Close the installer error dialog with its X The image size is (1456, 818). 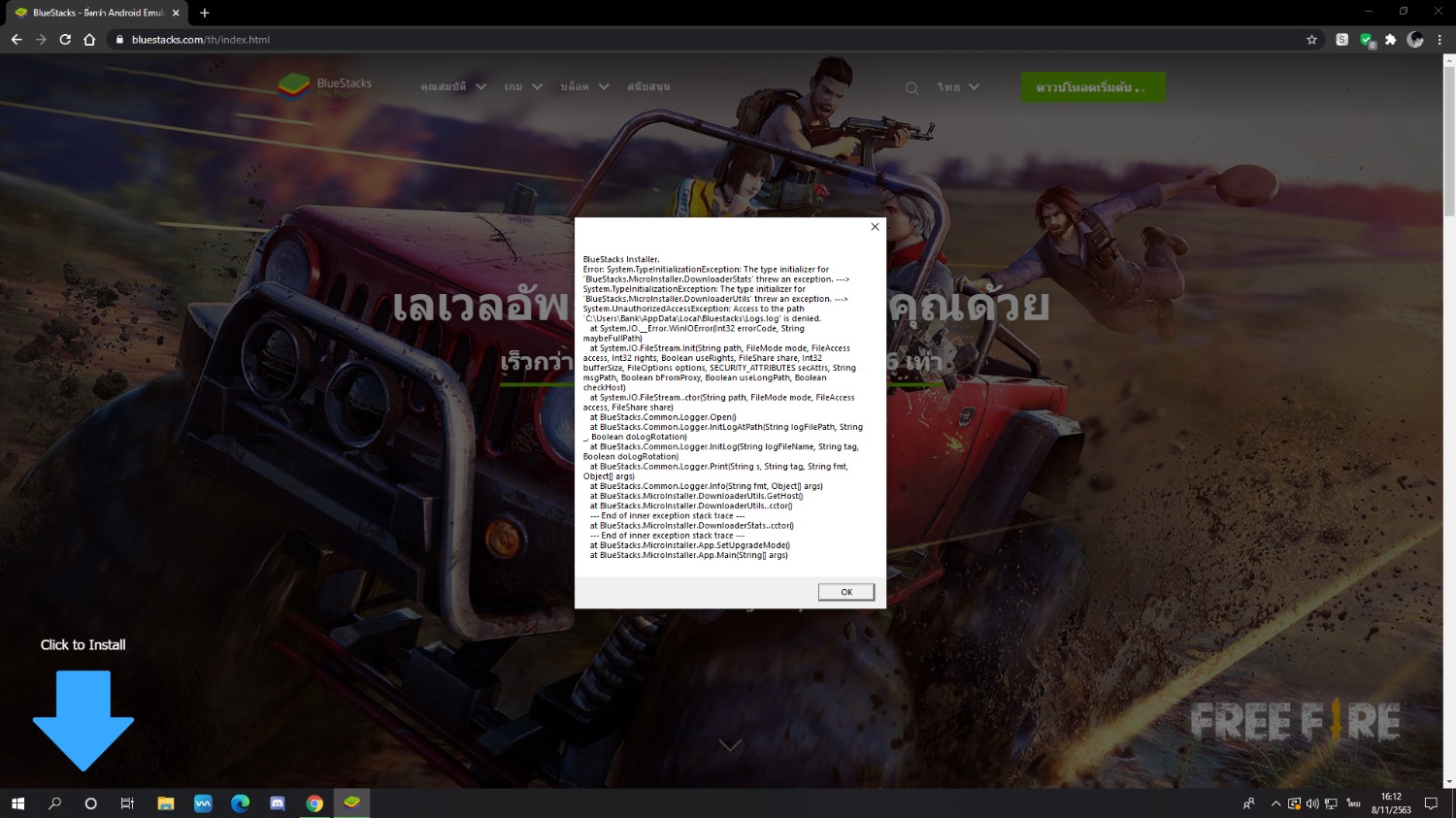875,227
